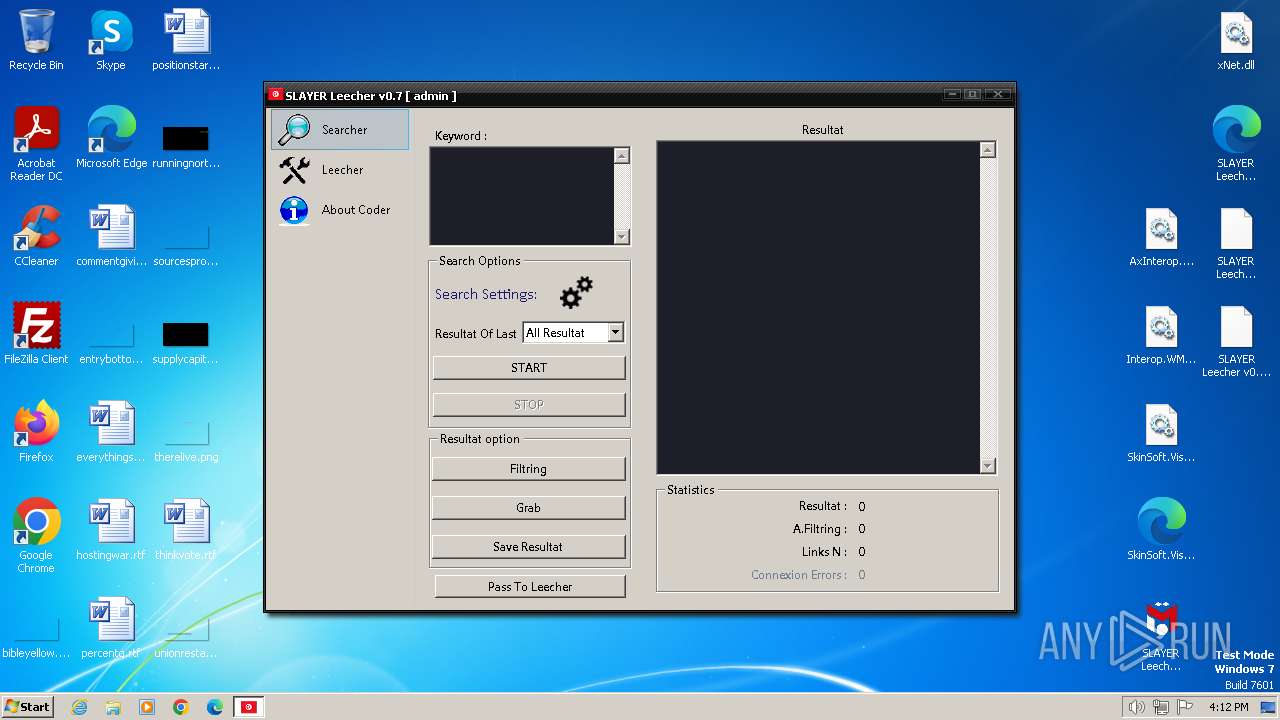Select the Recycle Bin desktop icon
1280x720 pixels.
(36, 40)
